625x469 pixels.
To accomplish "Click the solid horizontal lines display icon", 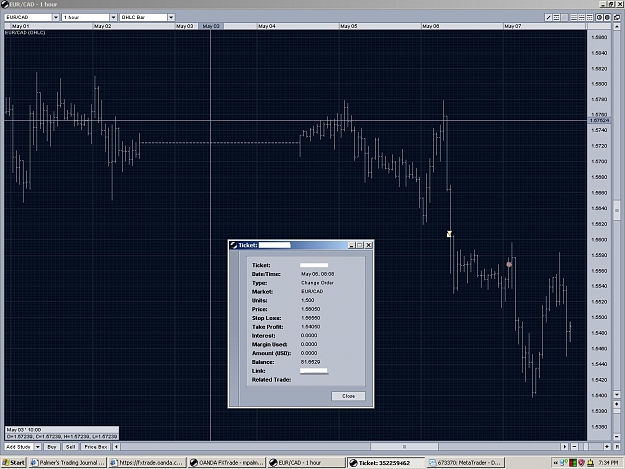I will click(574, 17).
